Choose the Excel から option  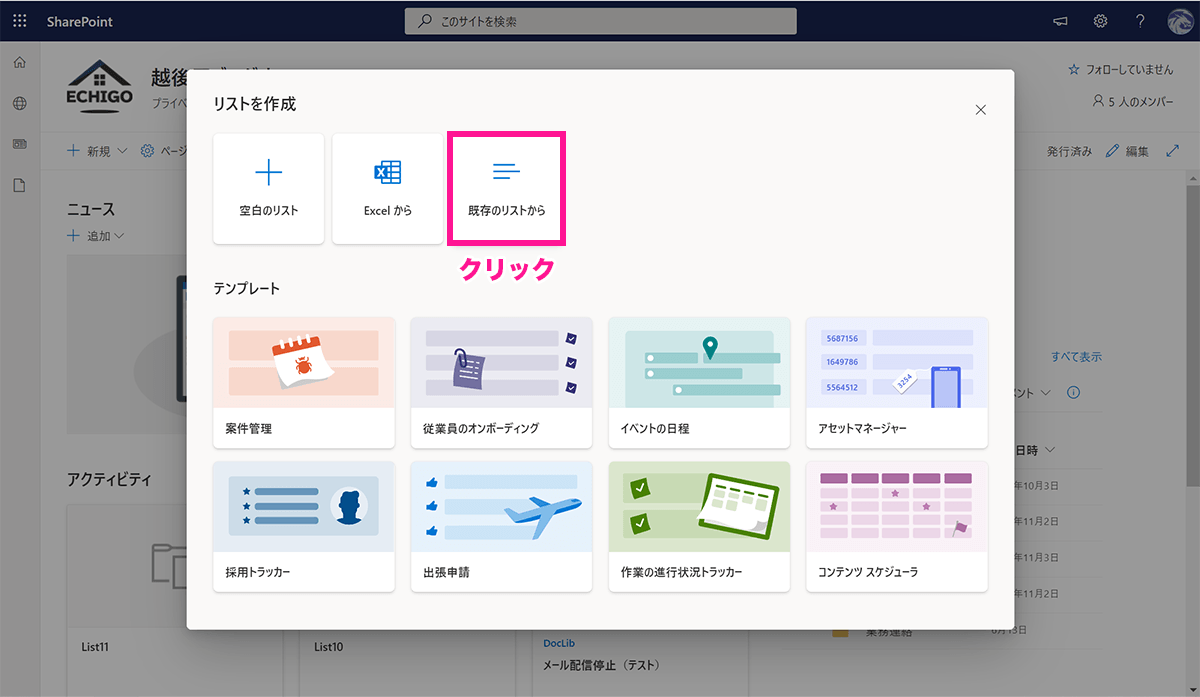[x=388, y=188]
